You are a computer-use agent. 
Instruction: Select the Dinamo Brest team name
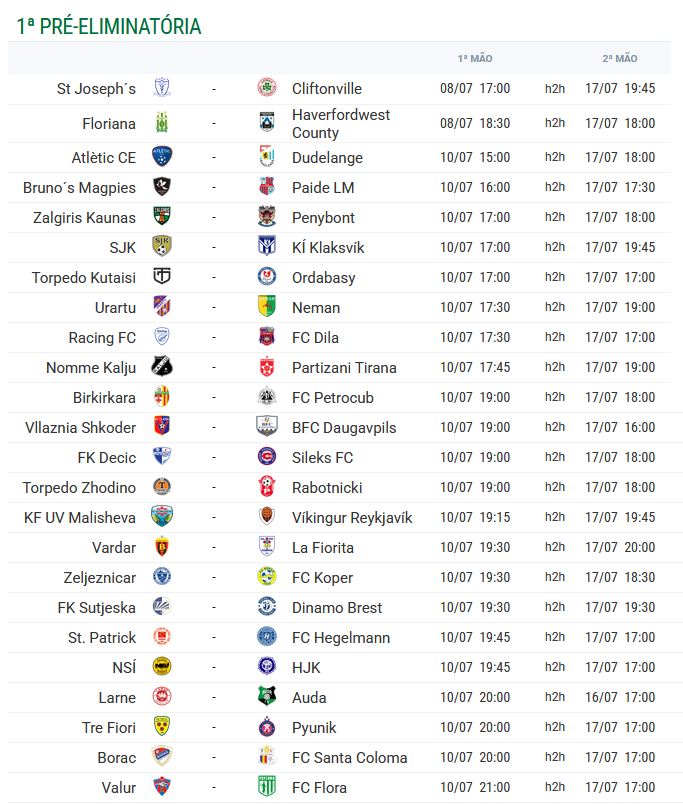(337, 608)
